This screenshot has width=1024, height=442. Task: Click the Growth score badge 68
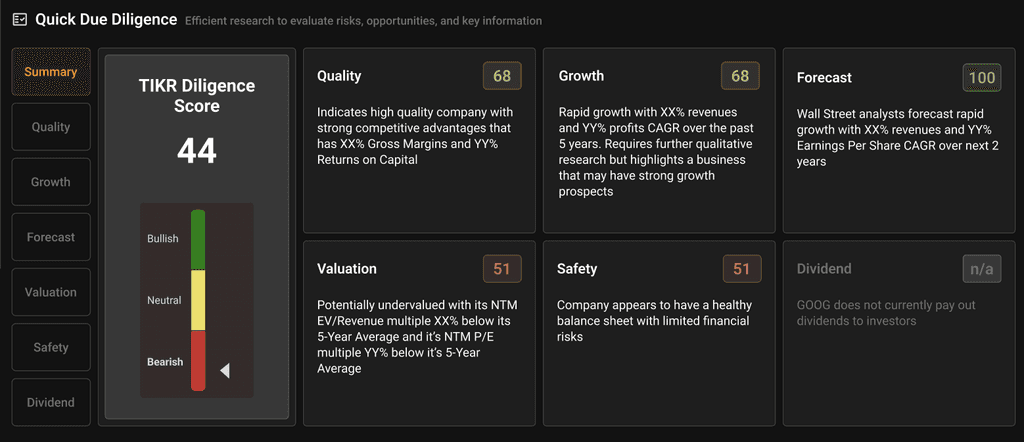pos(740,76)
